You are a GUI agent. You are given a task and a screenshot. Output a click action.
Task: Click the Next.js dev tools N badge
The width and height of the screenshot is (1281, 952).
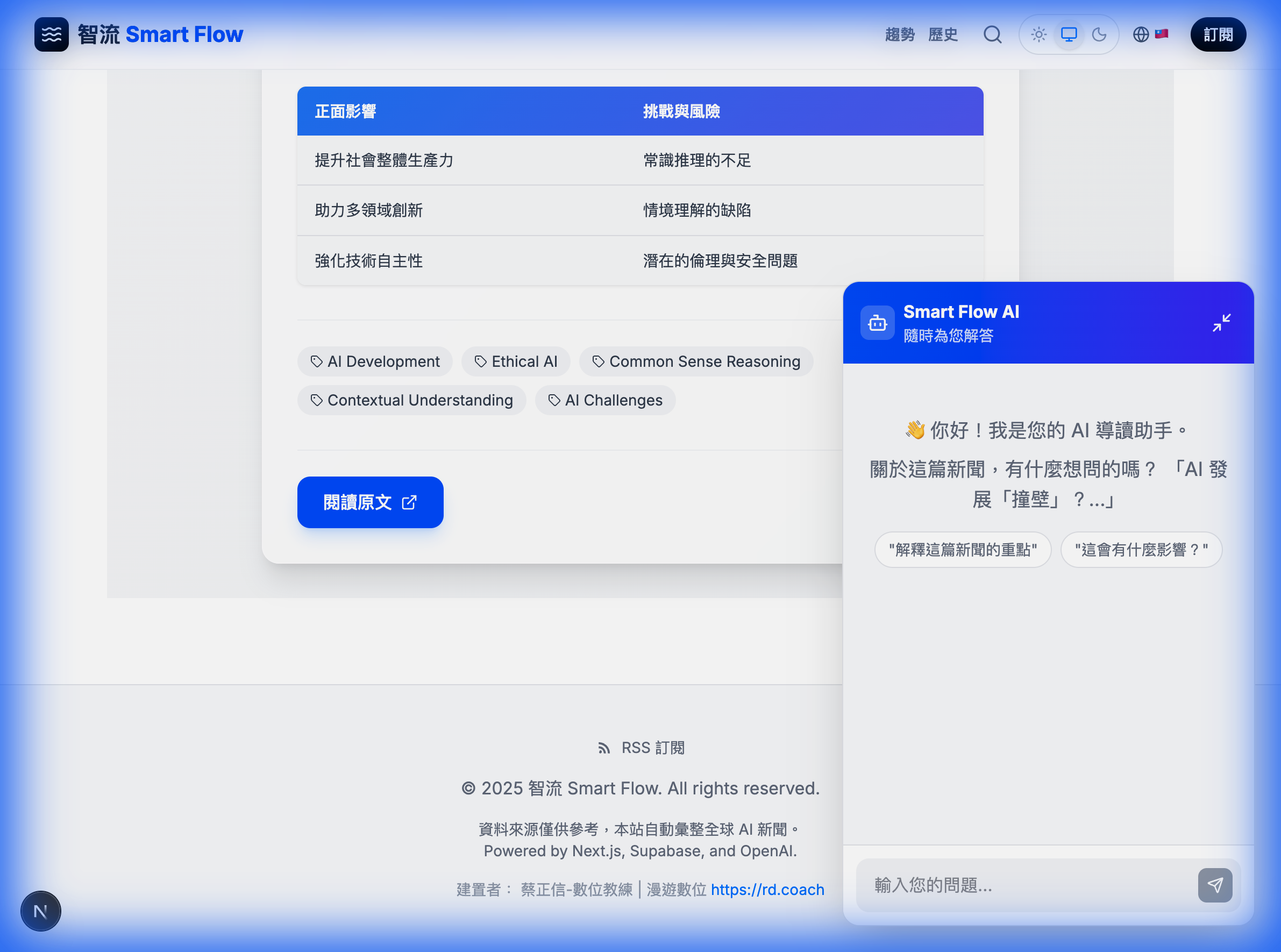(x=40, y=911)
